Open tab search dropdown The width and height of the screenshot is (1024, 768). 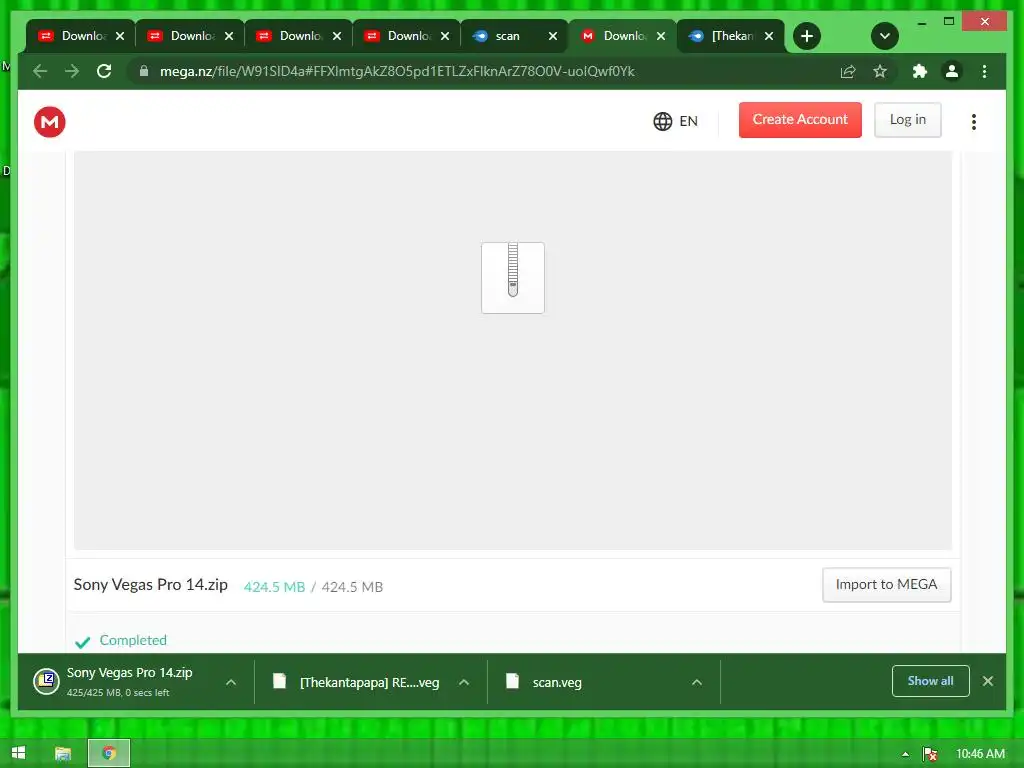(885, 36)
